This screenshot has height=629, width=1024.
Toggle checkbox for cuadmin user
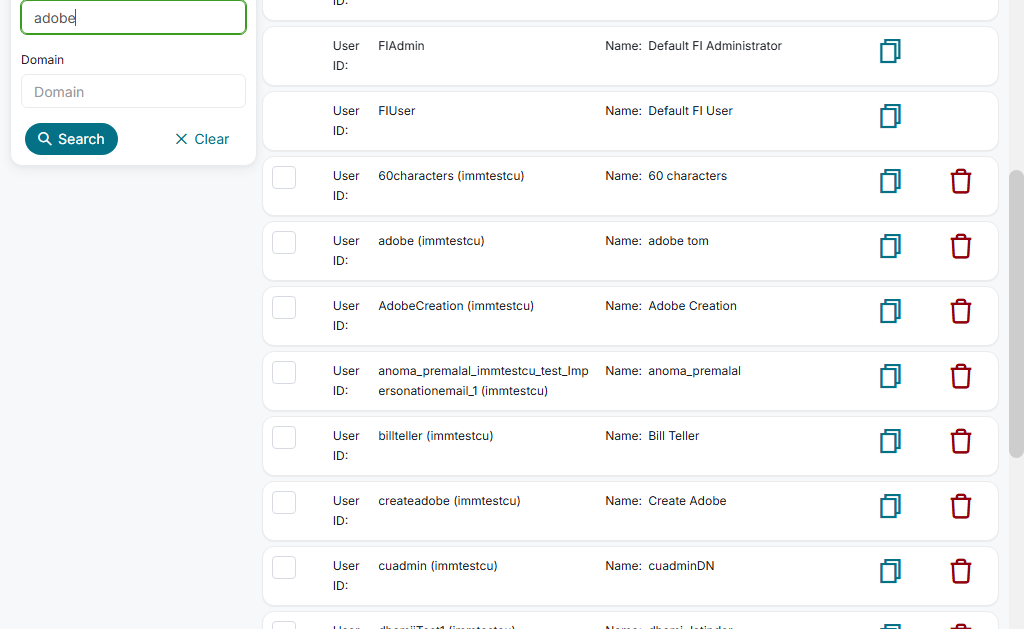click(x=284, y=567)
